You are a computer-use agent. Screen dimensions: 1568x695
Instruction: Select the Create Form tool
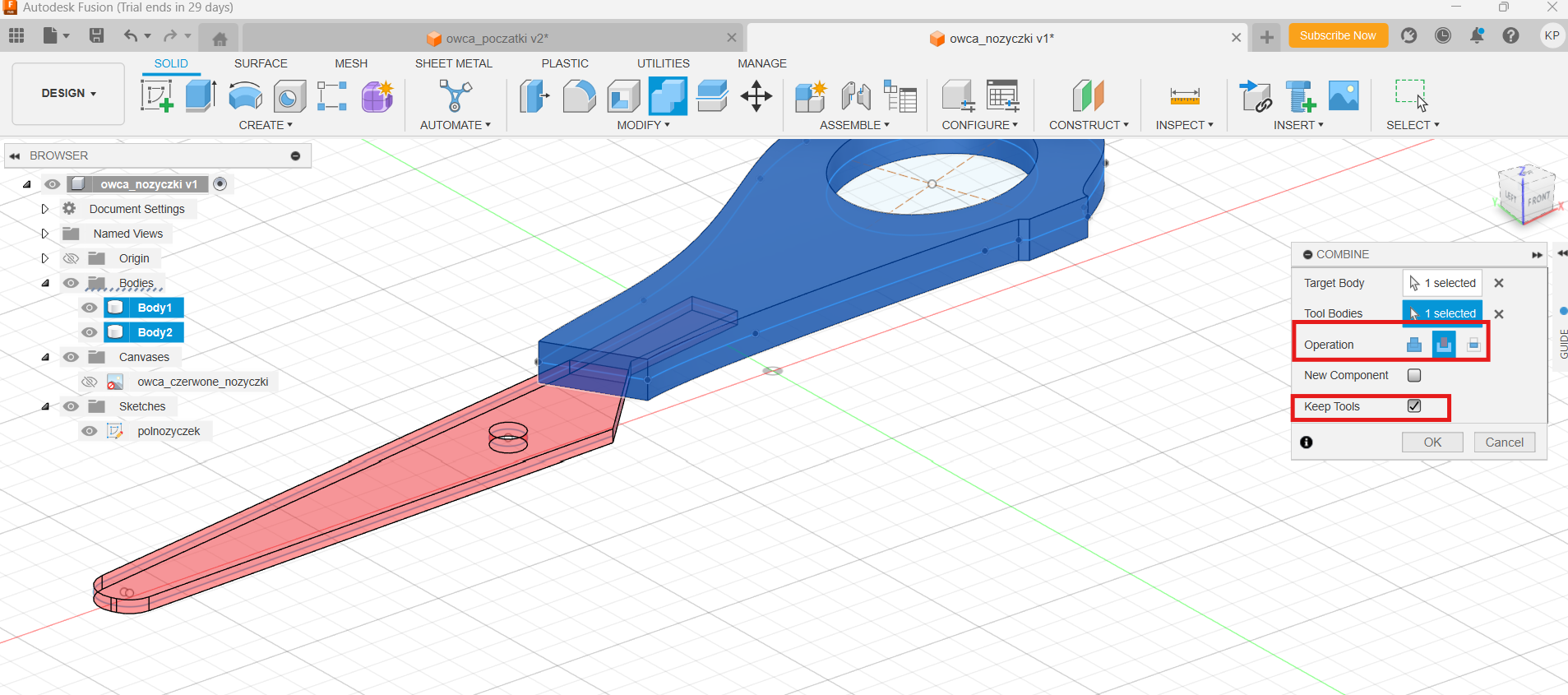(x=377, y=96)
